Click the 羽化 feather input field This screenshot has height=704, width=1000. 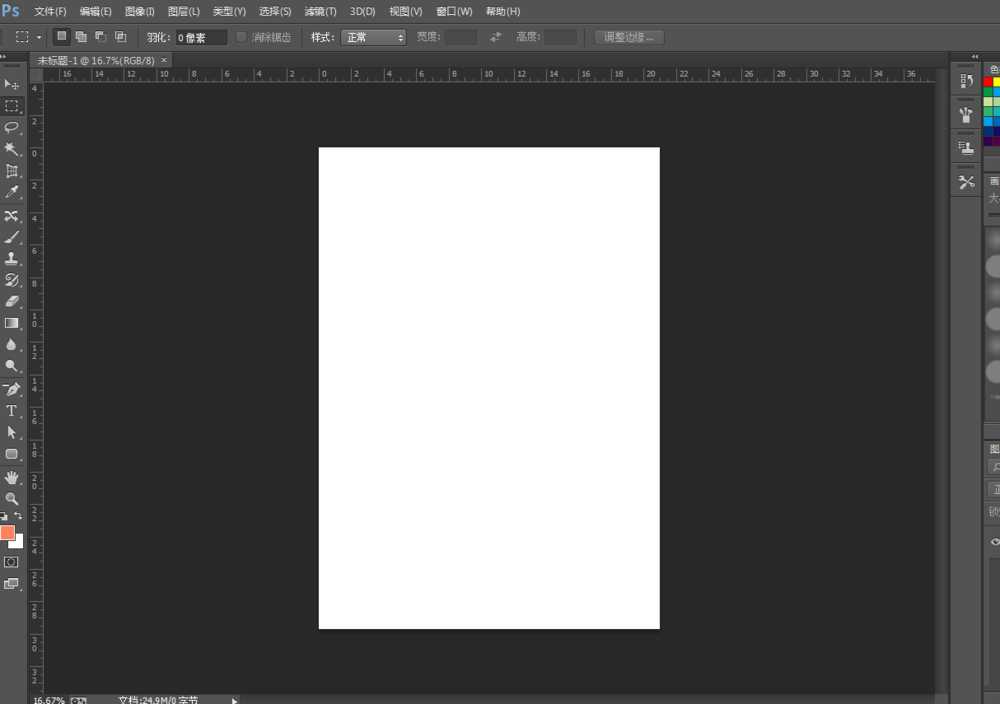[200, 37]
